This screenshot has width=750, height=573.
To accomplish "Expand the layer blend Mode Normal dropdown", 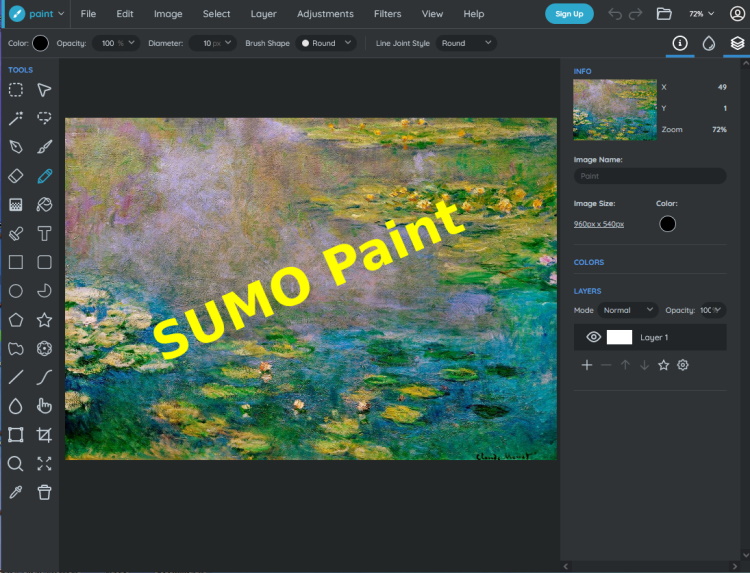I will pos(628,310).
